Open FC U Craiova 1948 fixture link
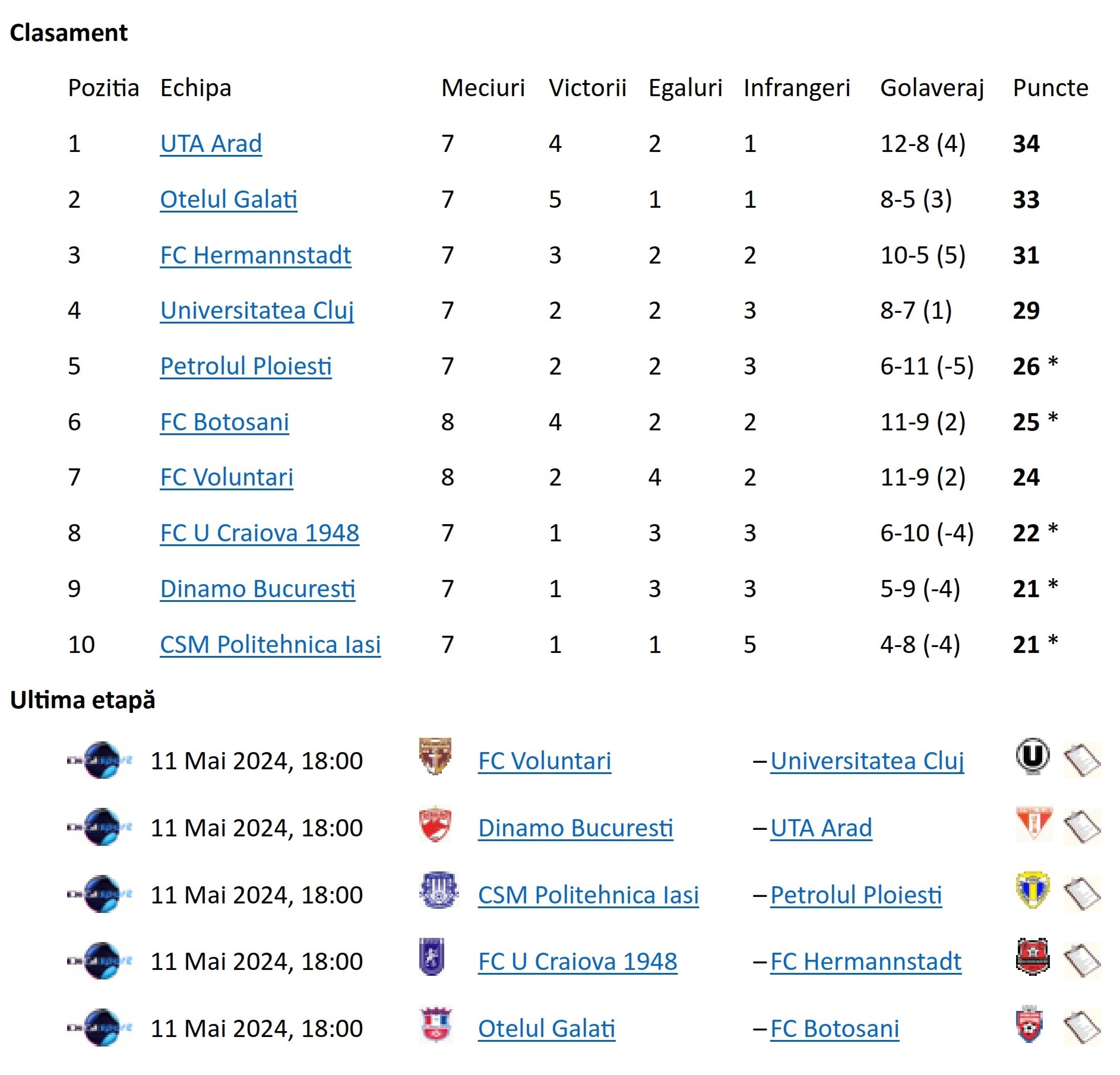1120x1075 pixels. pos(577,962)
